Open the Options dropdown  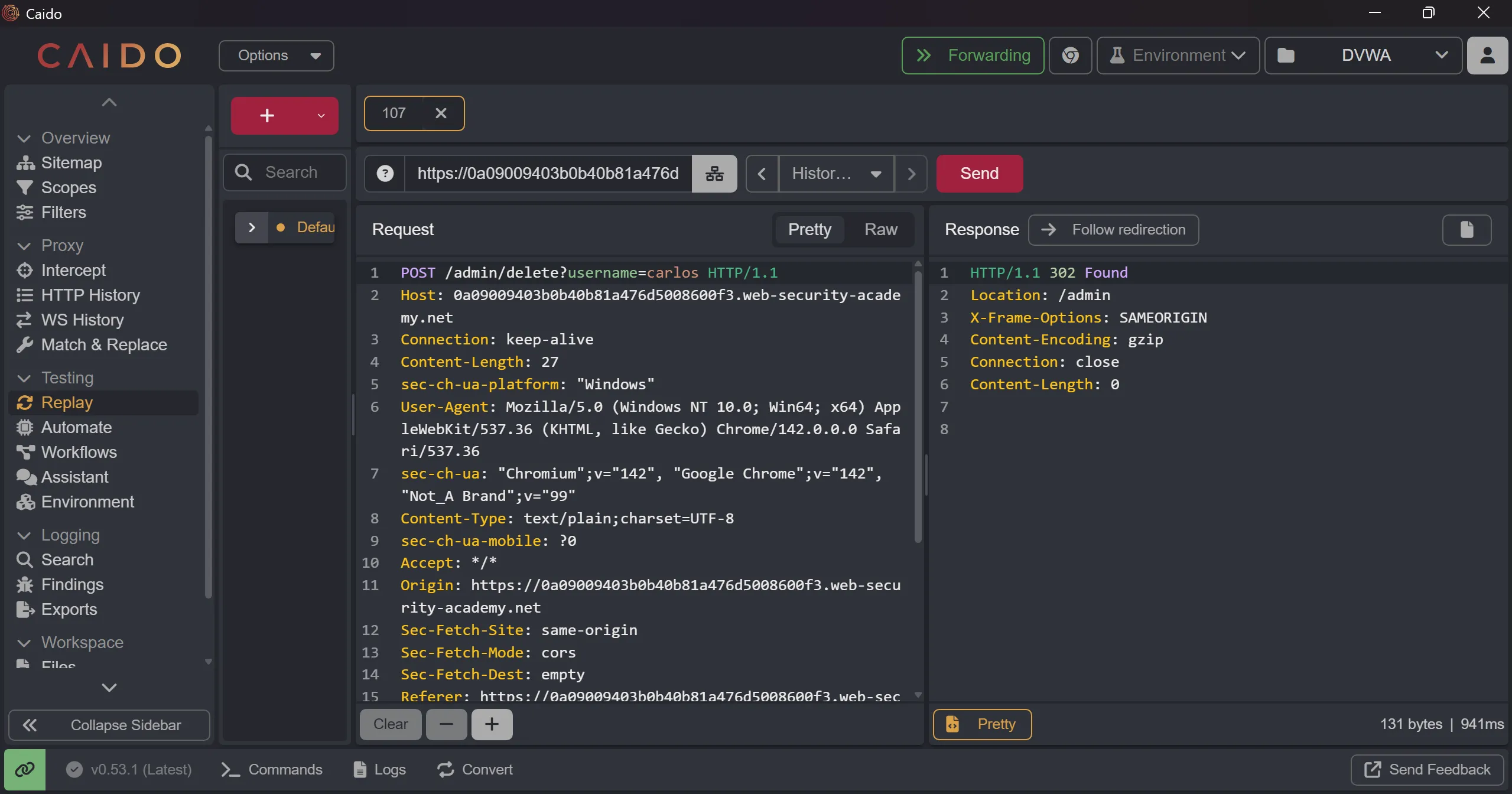[x=277, y=56]
